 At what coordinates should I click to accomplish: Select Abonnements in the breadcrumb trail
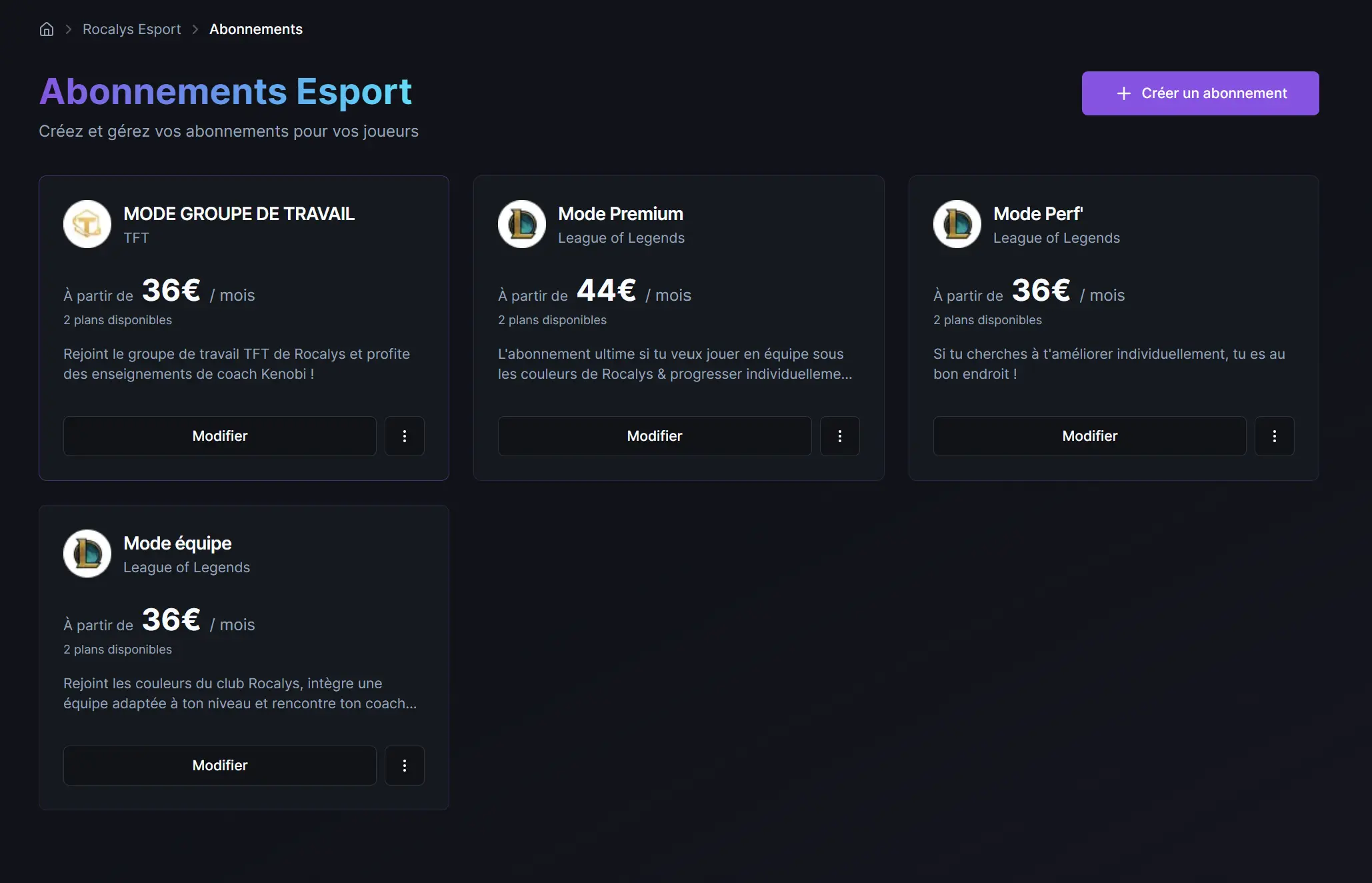pos(256,29)
